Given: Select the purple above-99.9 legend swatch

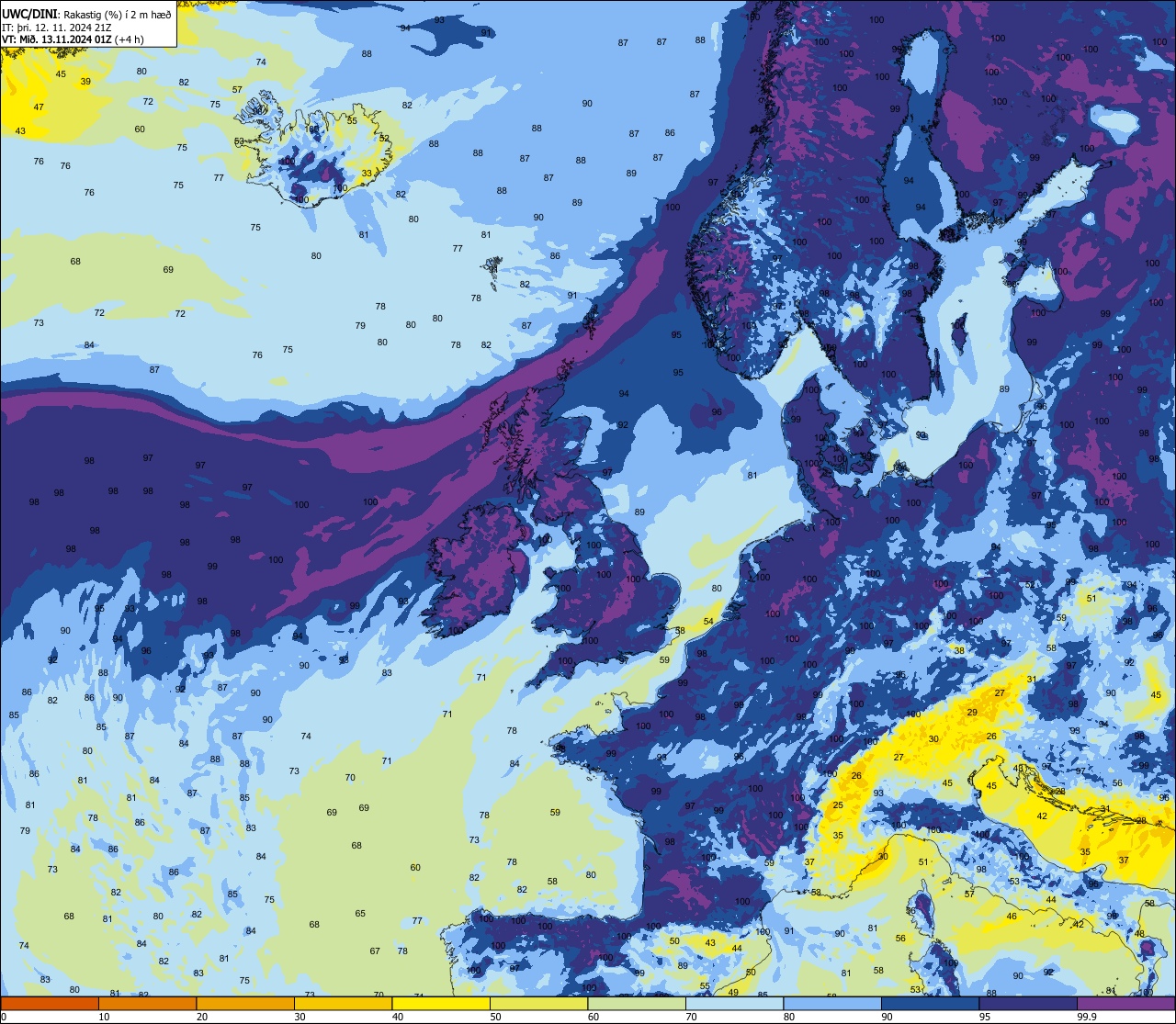Looking at the screenshot, I should pos(1125,1003).
